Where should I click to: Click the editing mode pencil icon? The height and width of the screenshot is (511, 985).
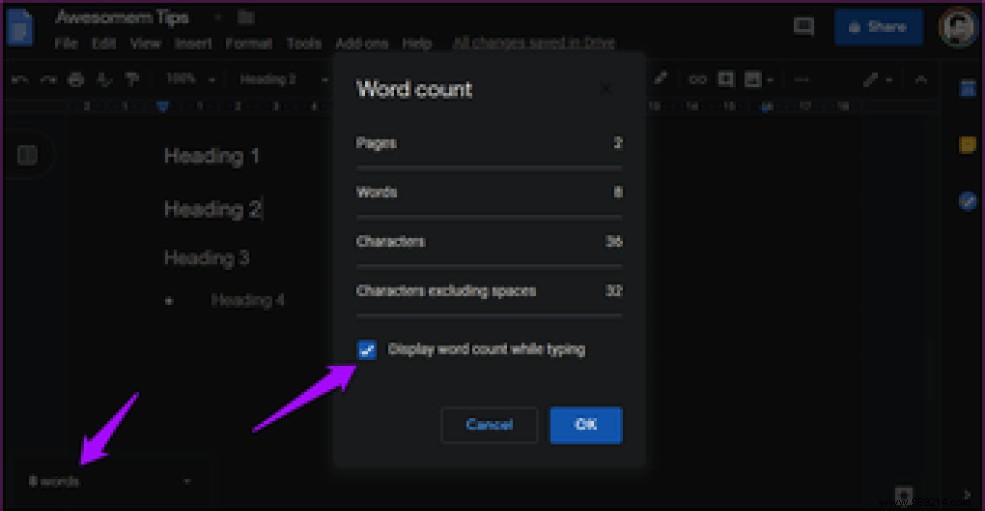click(x=869, y=80)
